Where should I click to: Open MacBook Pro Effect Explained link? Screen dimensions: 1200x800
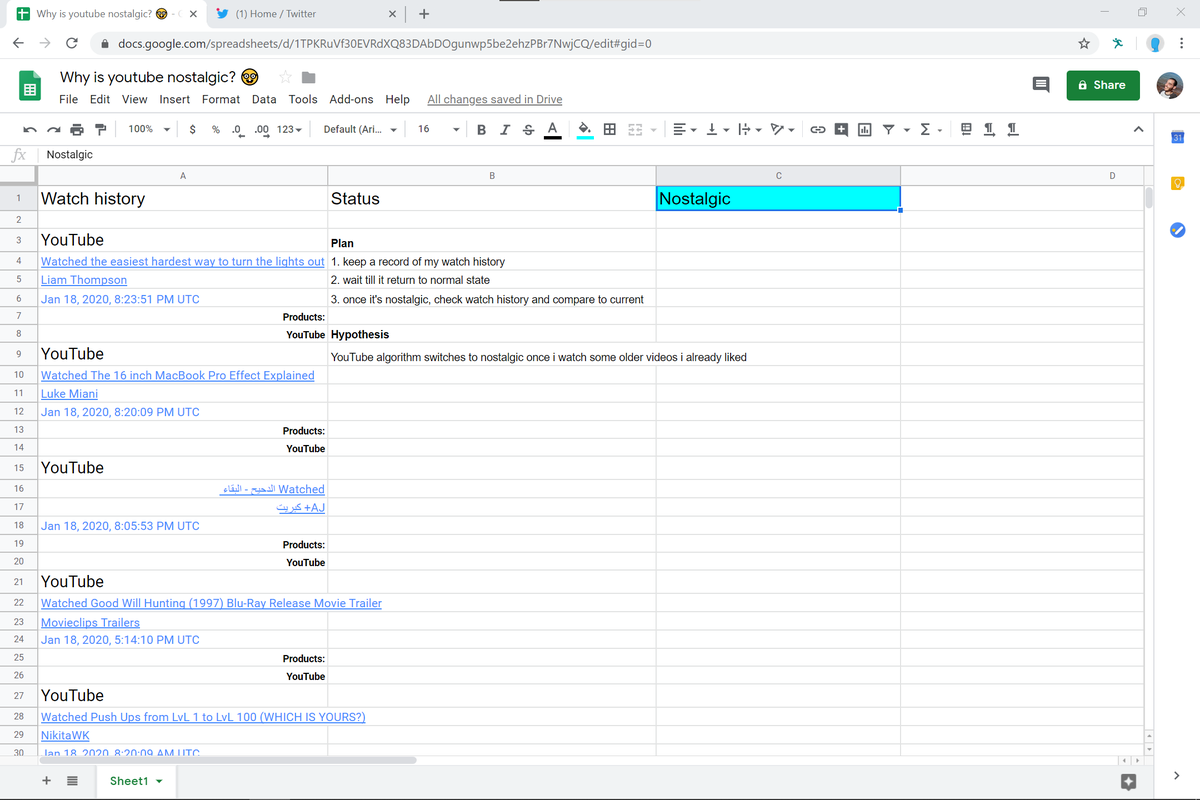pyautogui.click(x=178, y=376)
